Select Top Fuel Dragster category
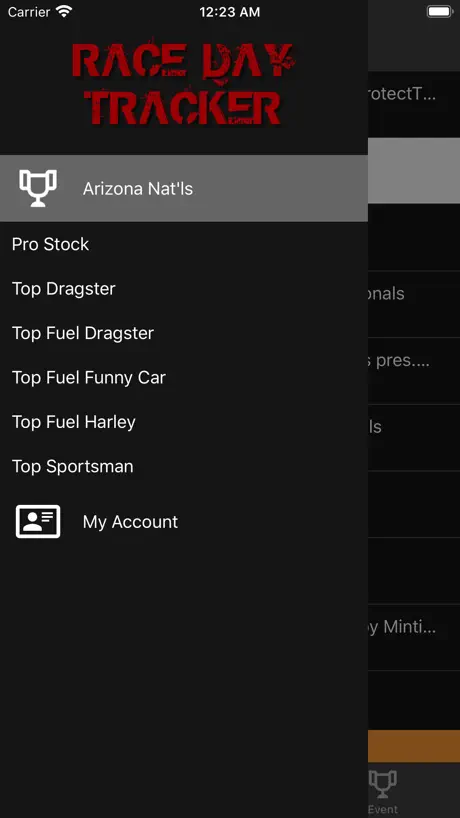This screenshot has height=818, width=460. pyautogui.click(x=83, y=333)
